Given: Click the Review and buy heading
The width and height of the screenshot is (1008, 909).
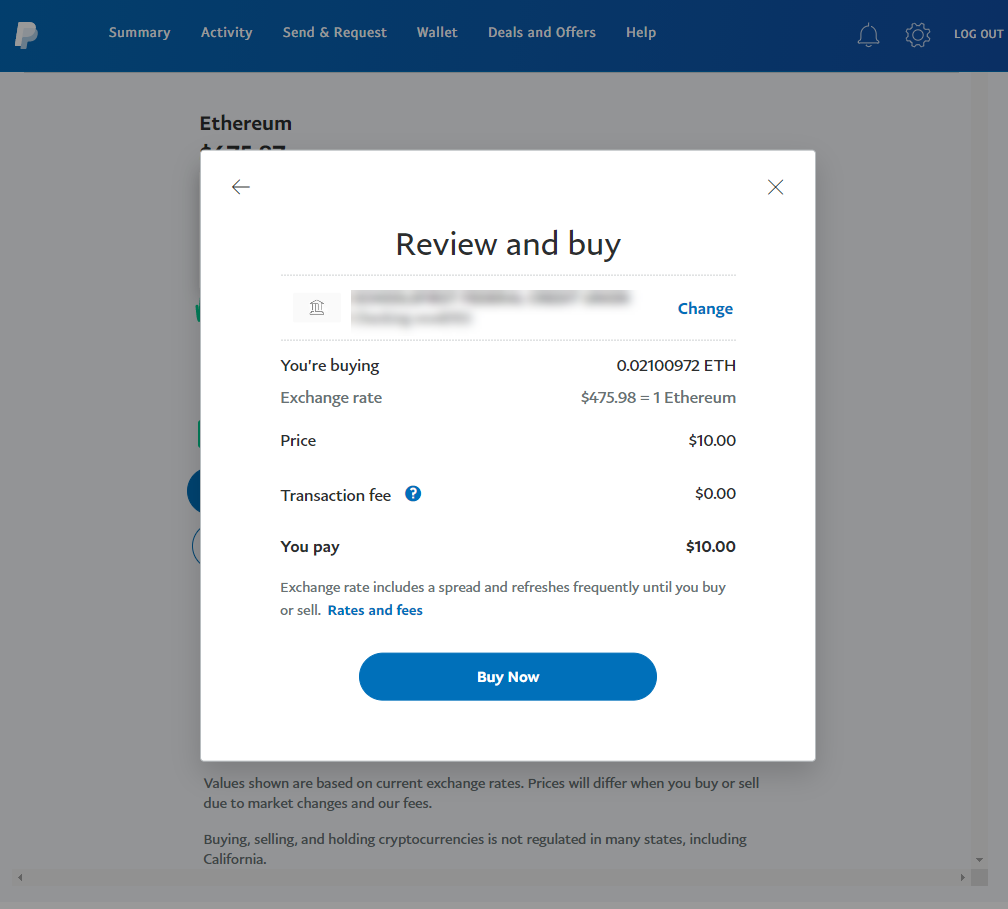Looking at the screenshot, I should click(x=508, y=244).
